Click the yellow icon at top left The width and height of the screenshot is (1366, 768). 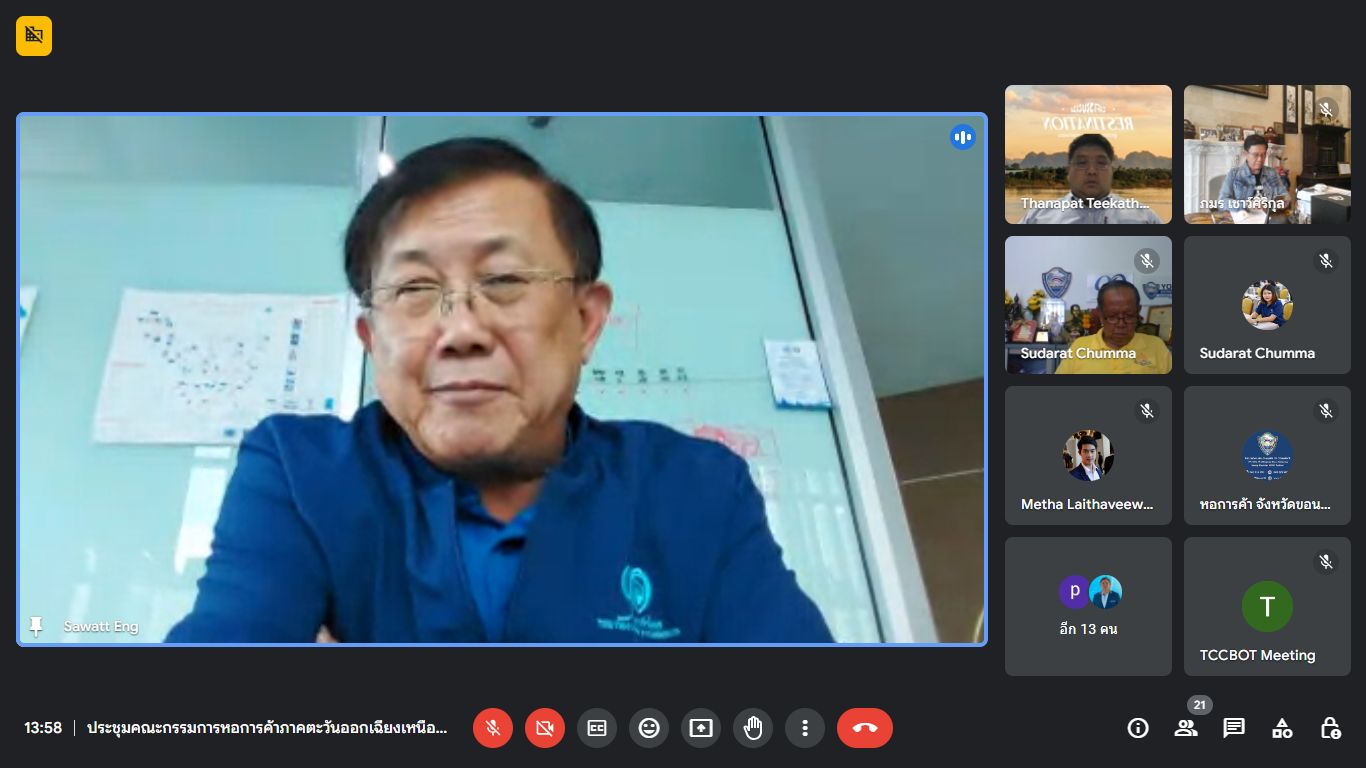[x=34, y=36]
